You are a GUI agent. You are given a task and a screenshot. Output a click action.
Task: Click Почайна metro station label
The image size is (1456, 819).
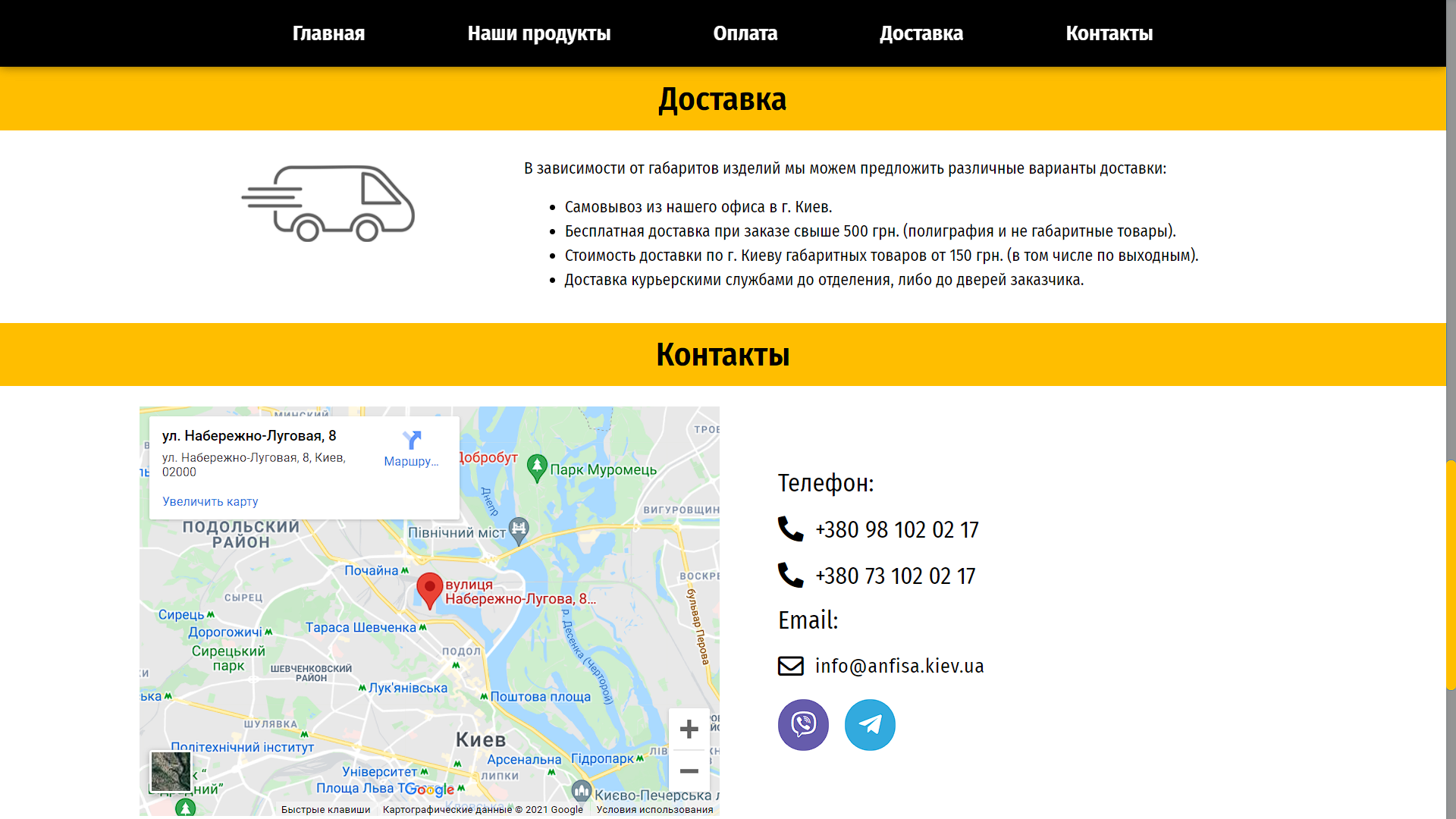(x=372, y=570)
